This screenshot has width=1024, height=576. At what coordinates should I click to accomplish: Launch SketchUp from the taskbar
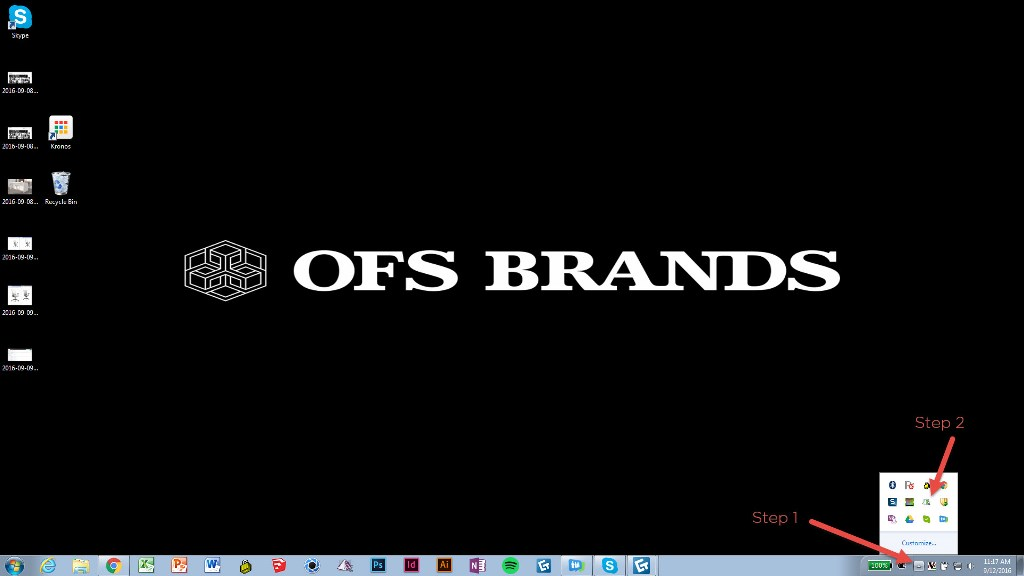coord(279,566)
